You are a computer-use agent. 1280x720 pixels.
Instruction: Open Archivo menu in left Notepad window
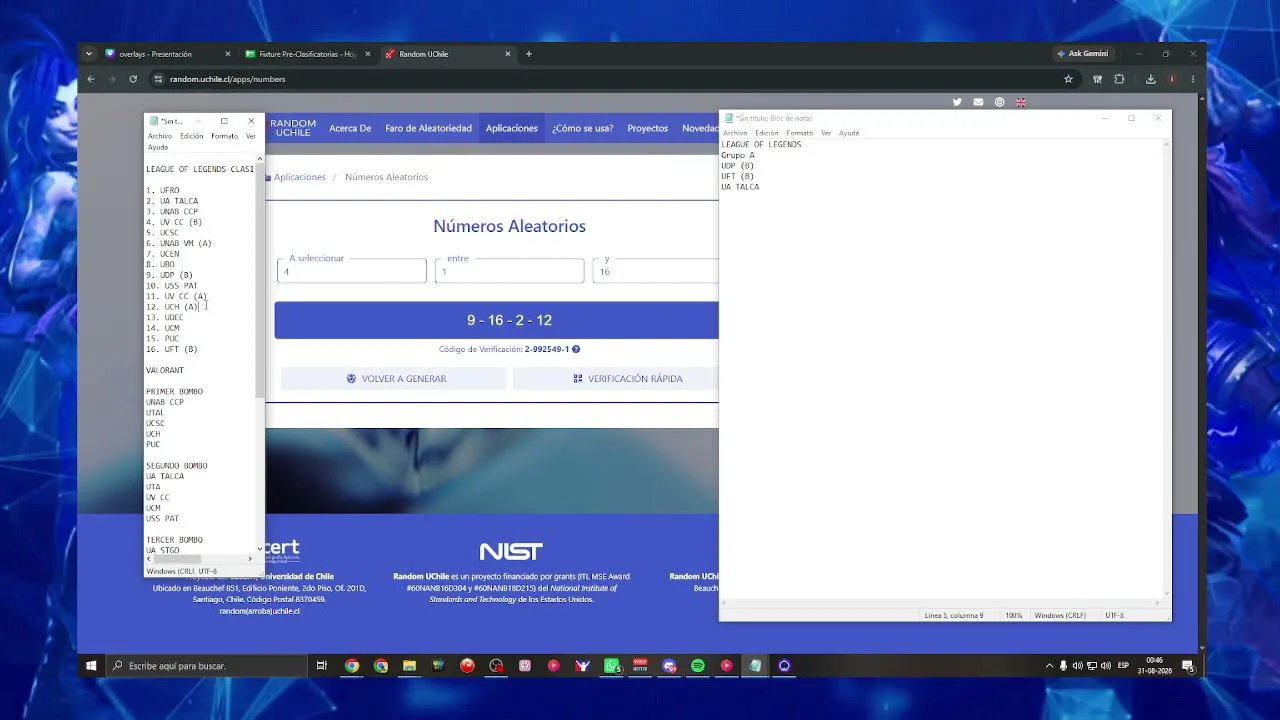[x=160, y=136]
